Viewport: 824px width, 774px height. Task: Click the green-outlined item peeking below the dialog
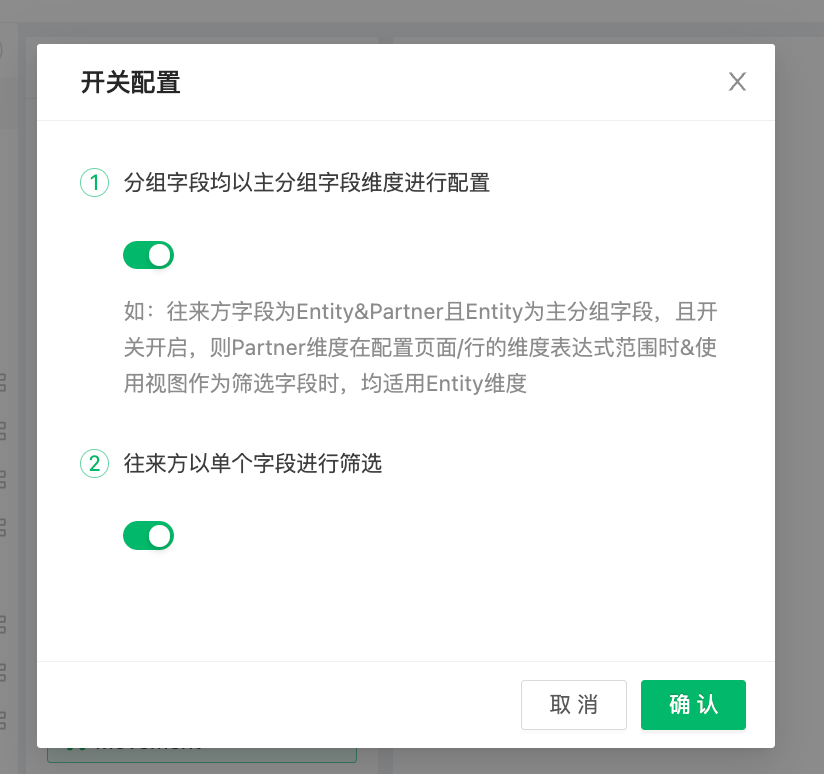[202, 755]
